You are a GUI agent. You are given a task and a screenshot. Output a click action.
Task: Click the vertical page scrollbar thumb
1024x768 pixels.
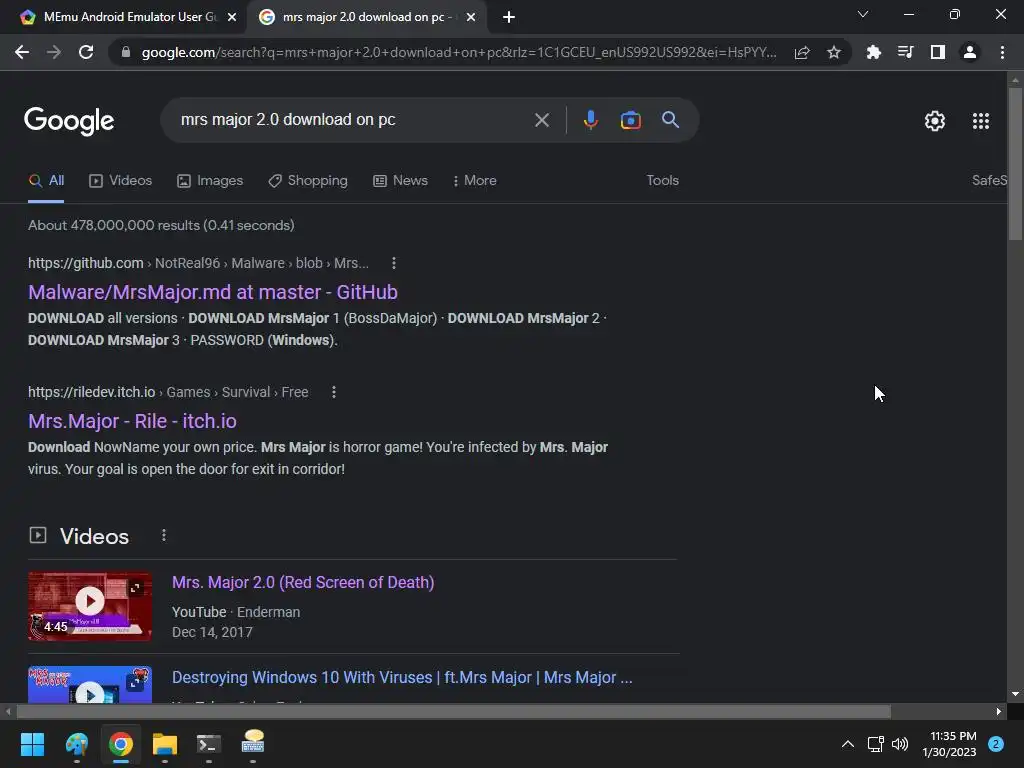tap(1015, 163)
